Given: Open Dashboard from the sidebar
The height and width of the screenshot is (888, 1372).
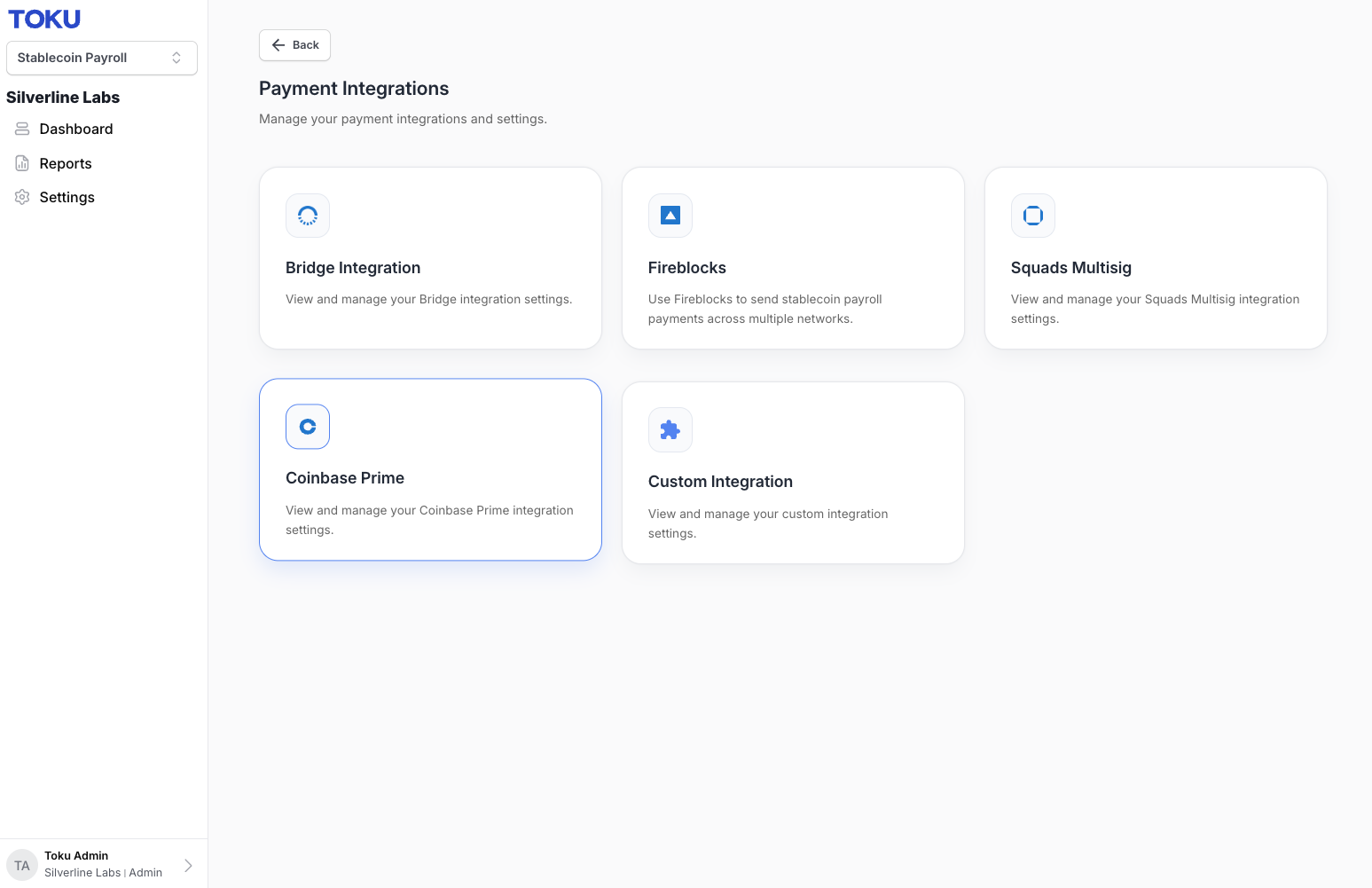Looking at the screenshot, I should [x=76, y=129].
